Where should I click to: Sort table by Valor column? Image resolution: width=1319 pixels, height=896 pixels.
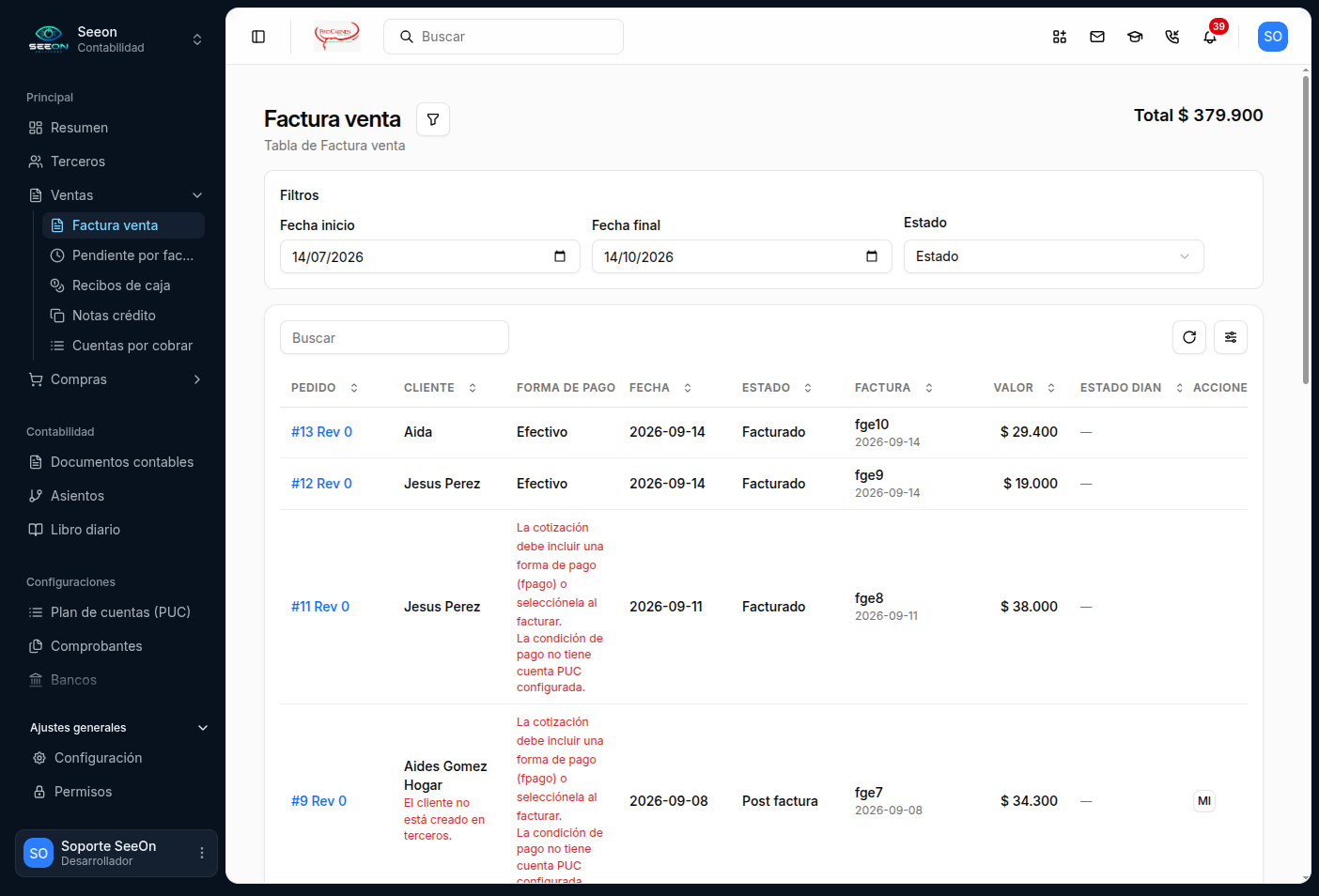point(1025,388)
